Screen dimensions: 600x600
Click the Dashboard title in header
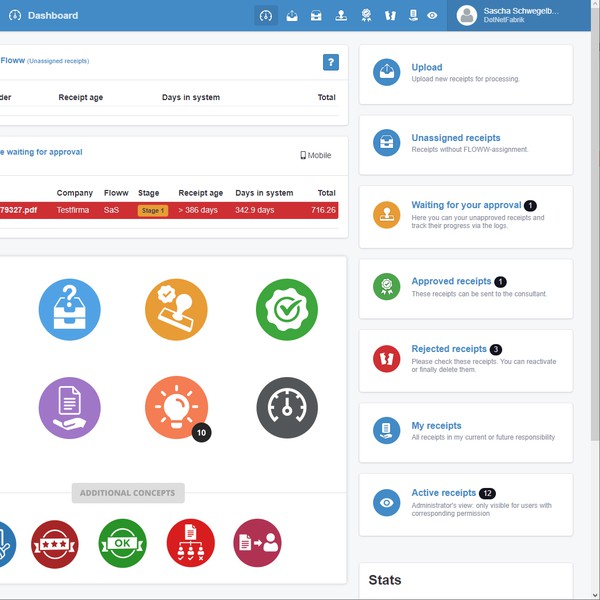pos(53,16)
